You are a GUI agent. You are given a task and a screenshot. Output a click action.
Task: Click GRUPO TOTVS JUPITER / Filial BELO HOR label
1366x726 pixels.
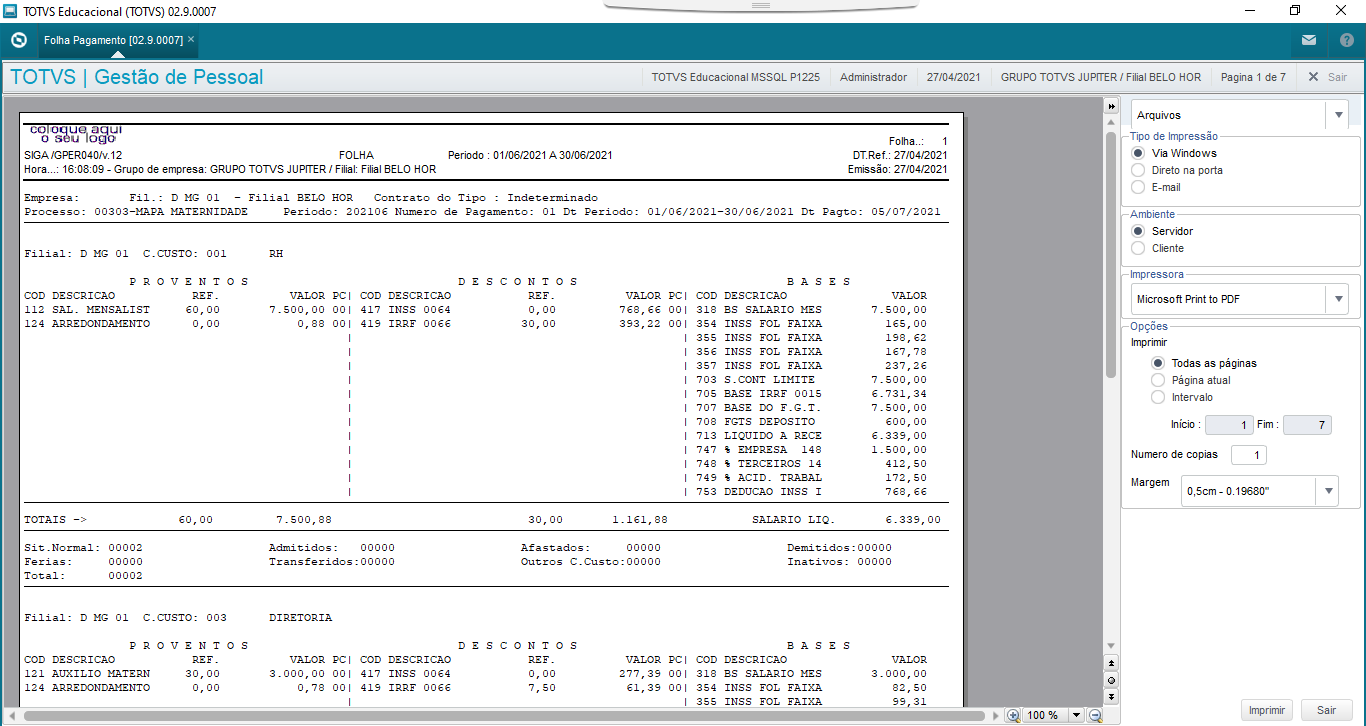1100,77
